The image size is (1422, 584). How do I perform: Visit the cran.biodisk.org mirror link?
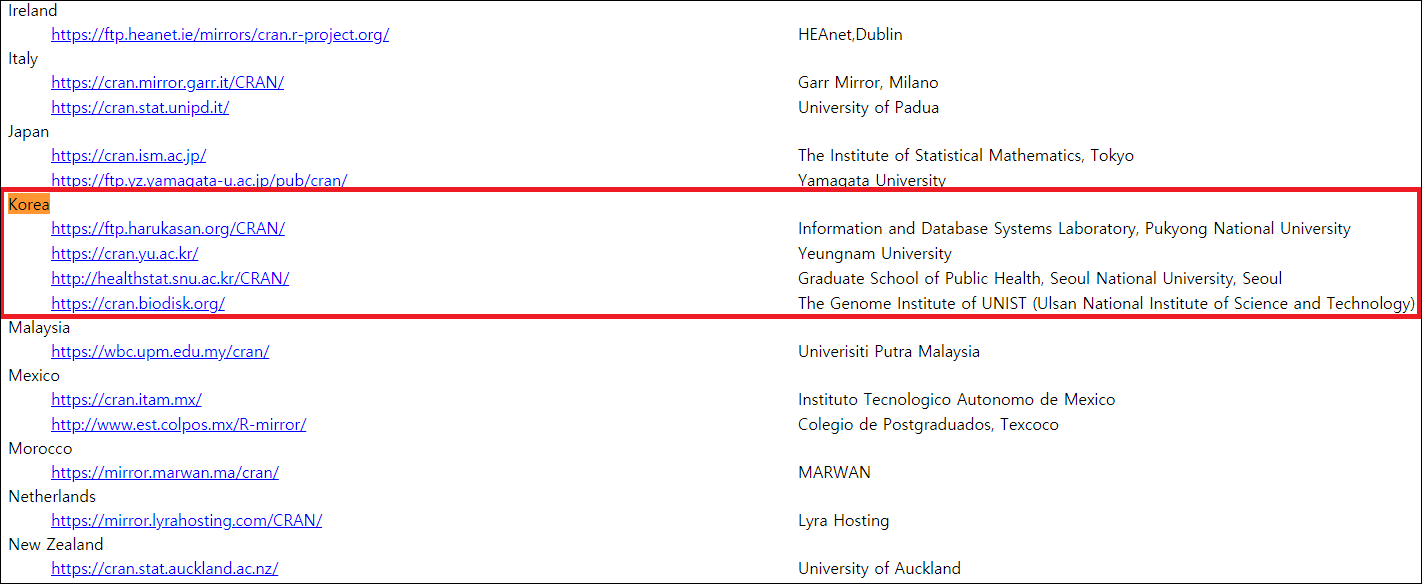point(138,303)
